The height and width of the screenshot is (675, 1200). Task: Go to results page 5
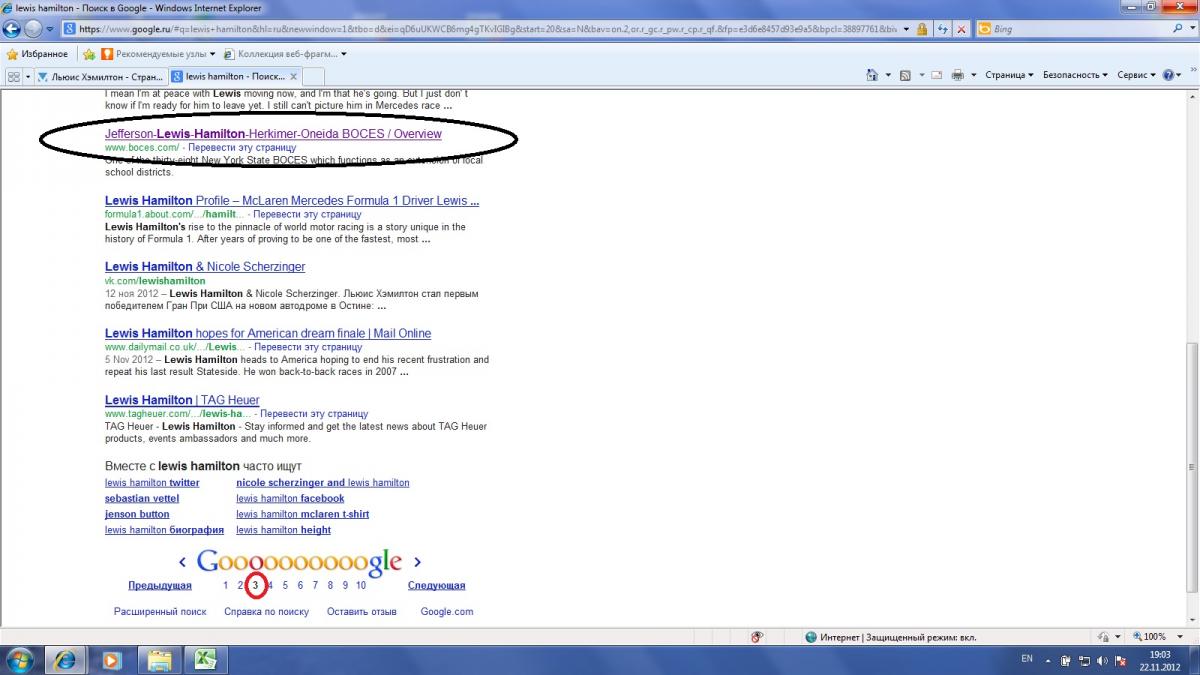tap(285, 585)
